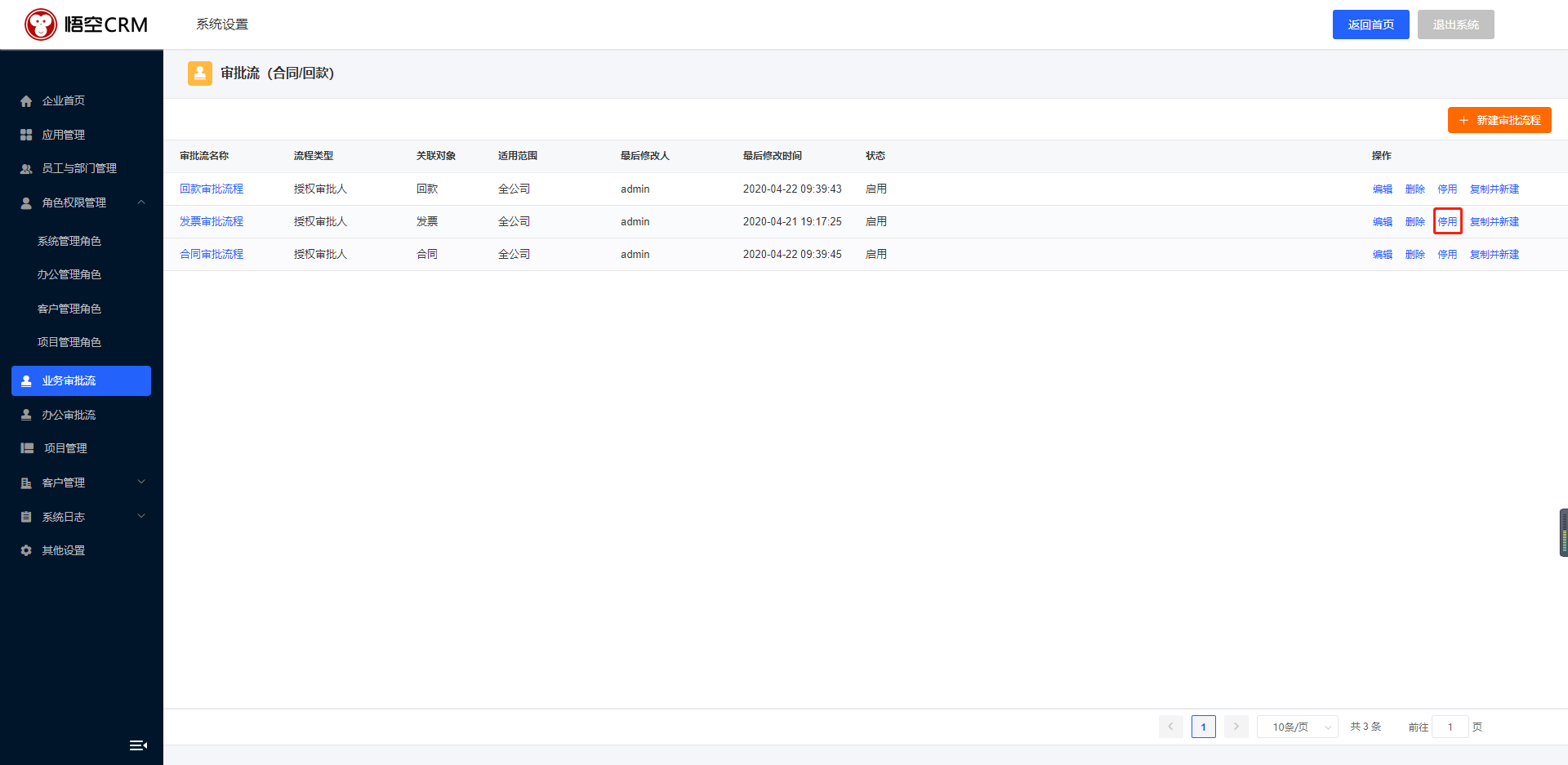Click the 共 3 条 total count

point(1365,727)
